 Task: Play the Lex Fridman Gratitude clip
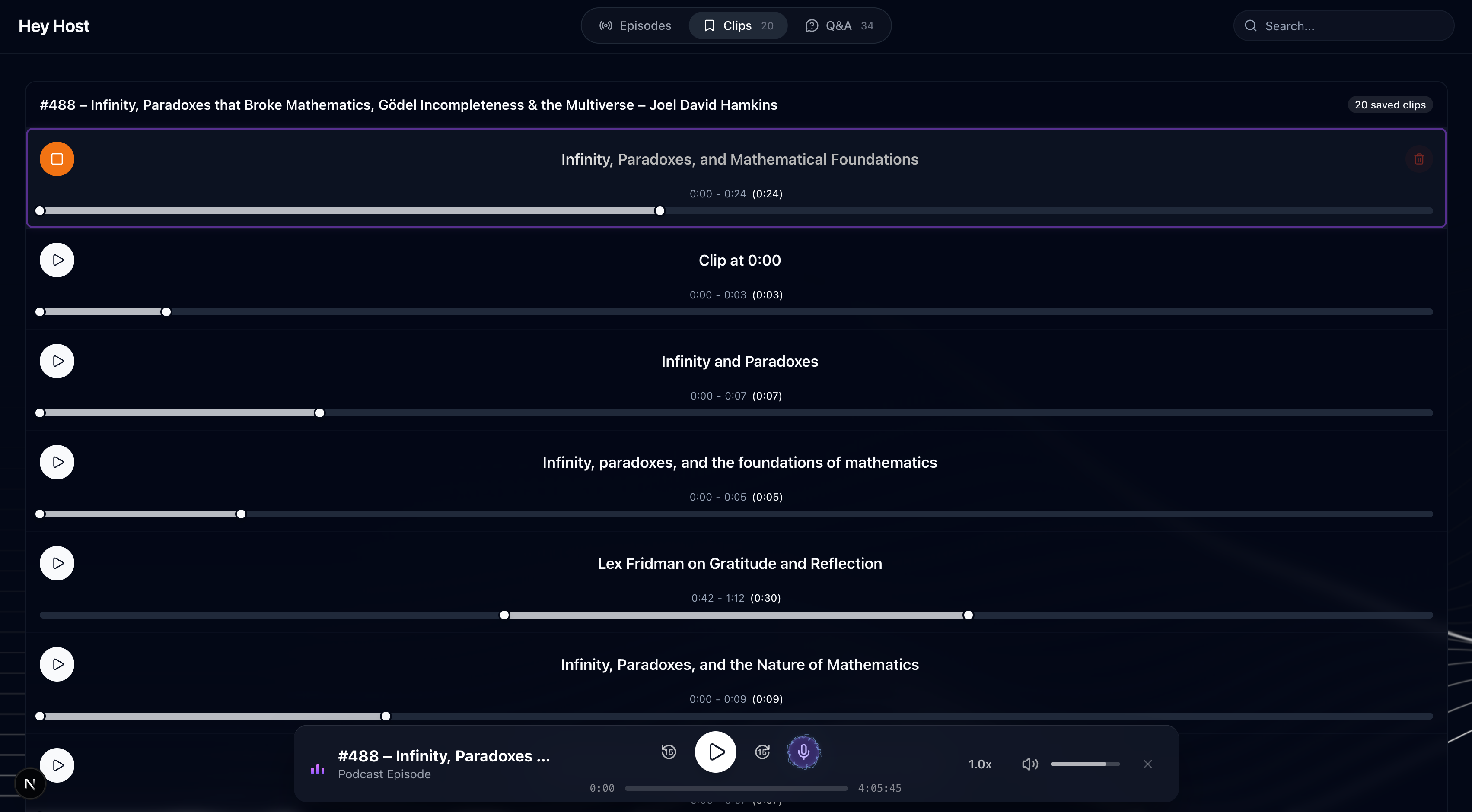coord(57,563)
